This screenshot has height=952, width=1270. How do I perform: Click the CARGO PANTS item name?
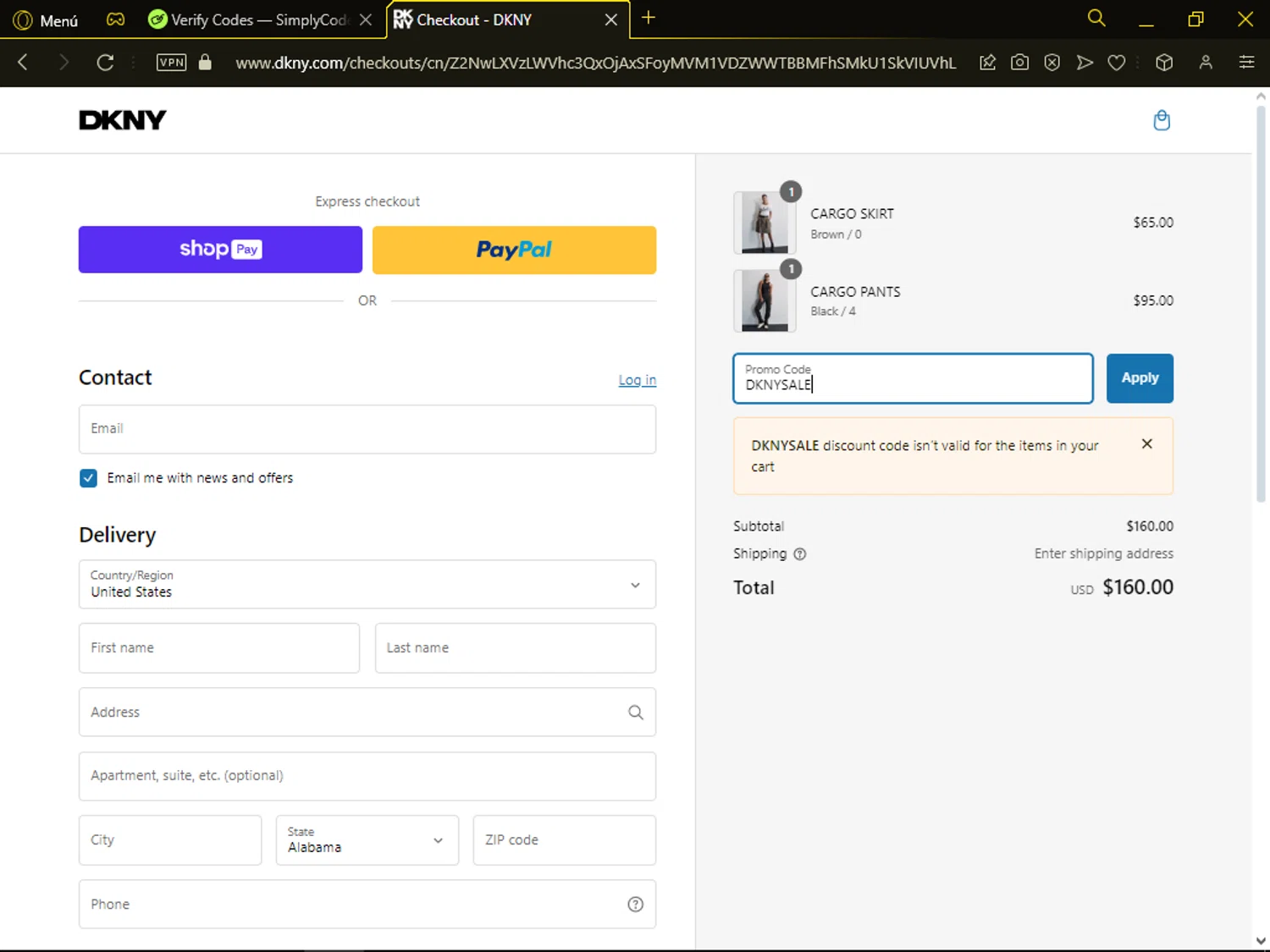click(x=855, y=292)
